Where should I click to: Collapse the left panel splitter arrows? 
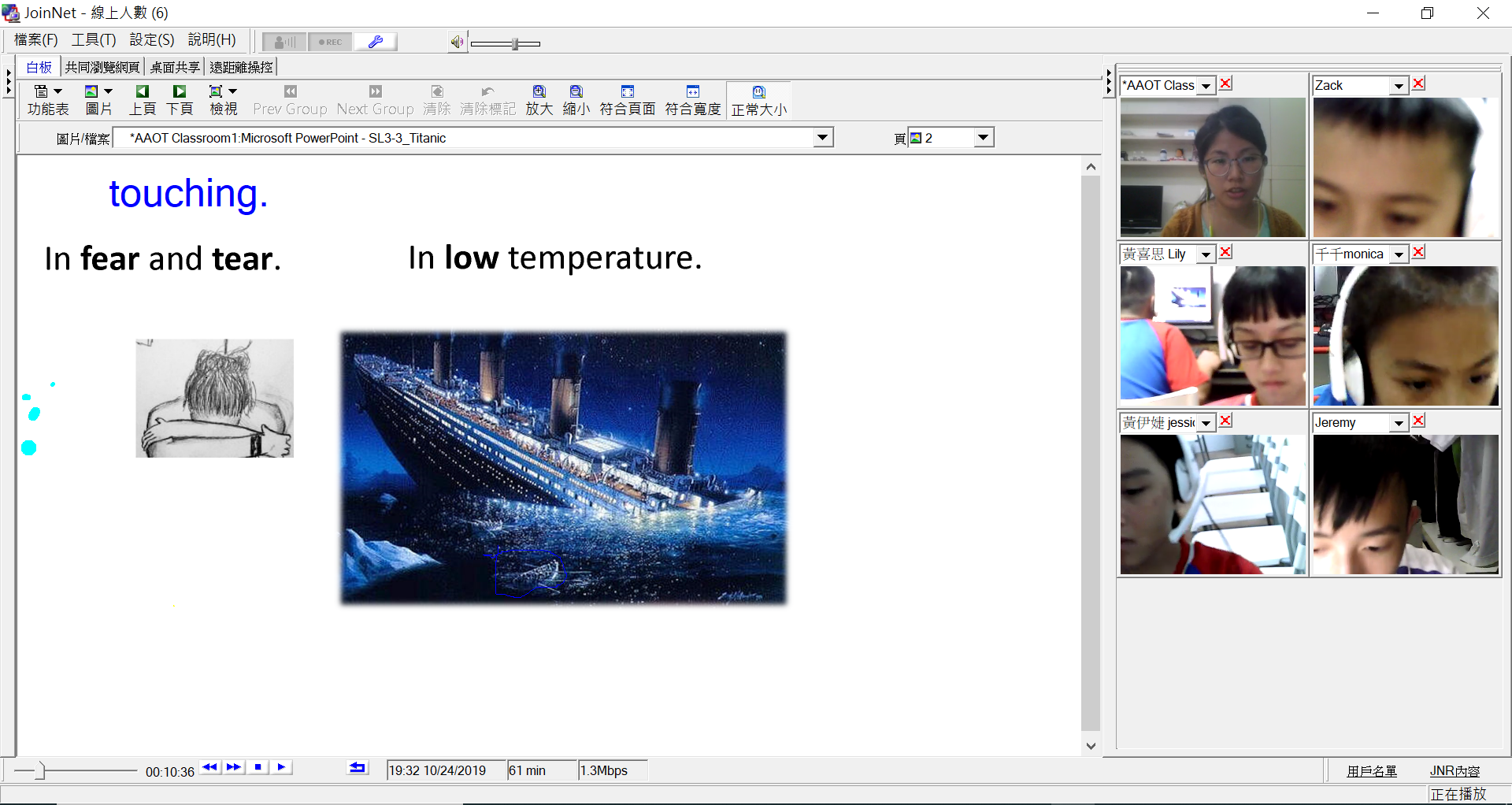pyautogui.click(x=9, y=81)
